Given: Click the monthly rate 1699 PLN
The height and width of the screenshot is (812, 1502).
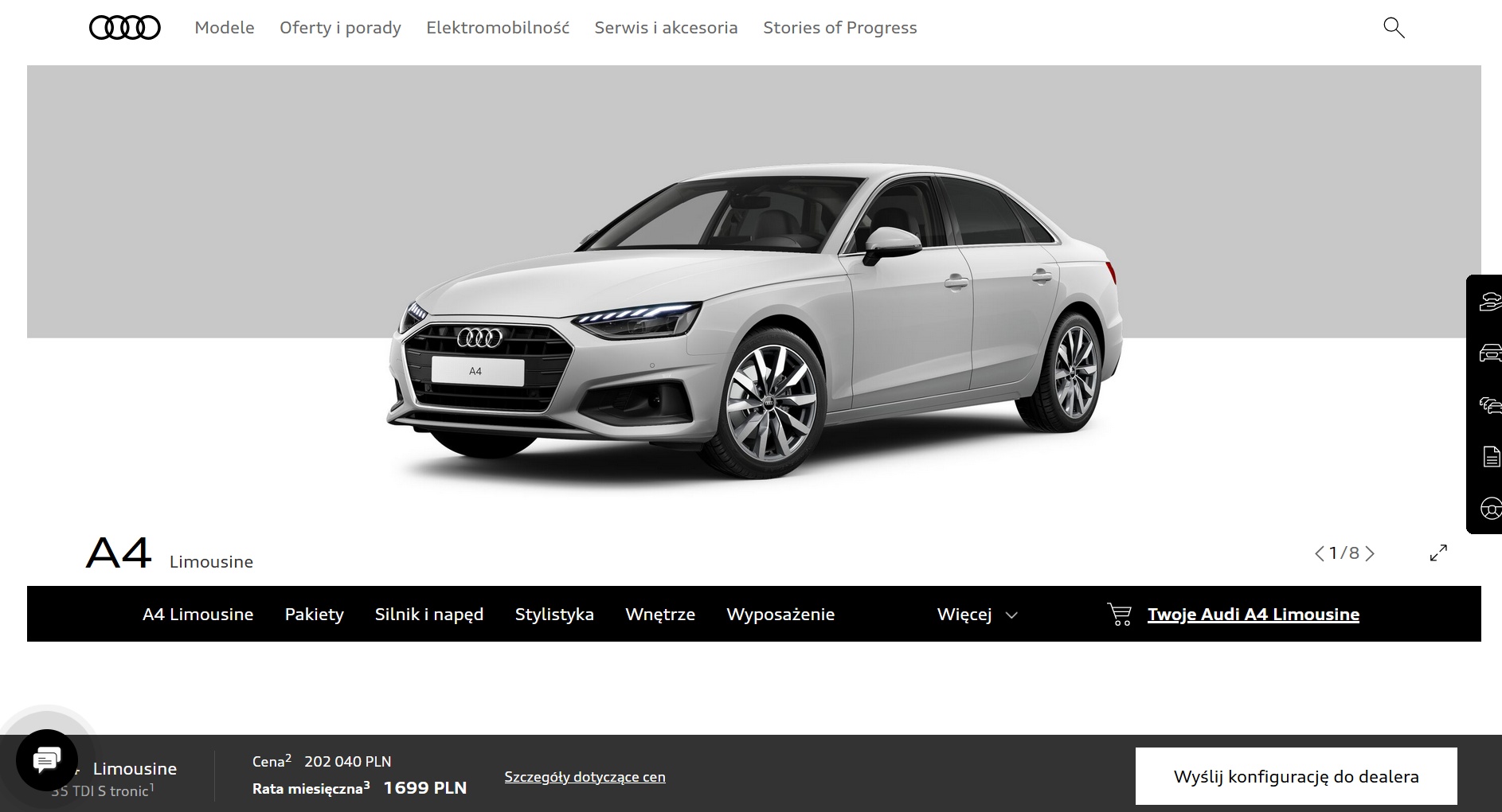Looking at the screenshot, I should click(x=425, y=788).
